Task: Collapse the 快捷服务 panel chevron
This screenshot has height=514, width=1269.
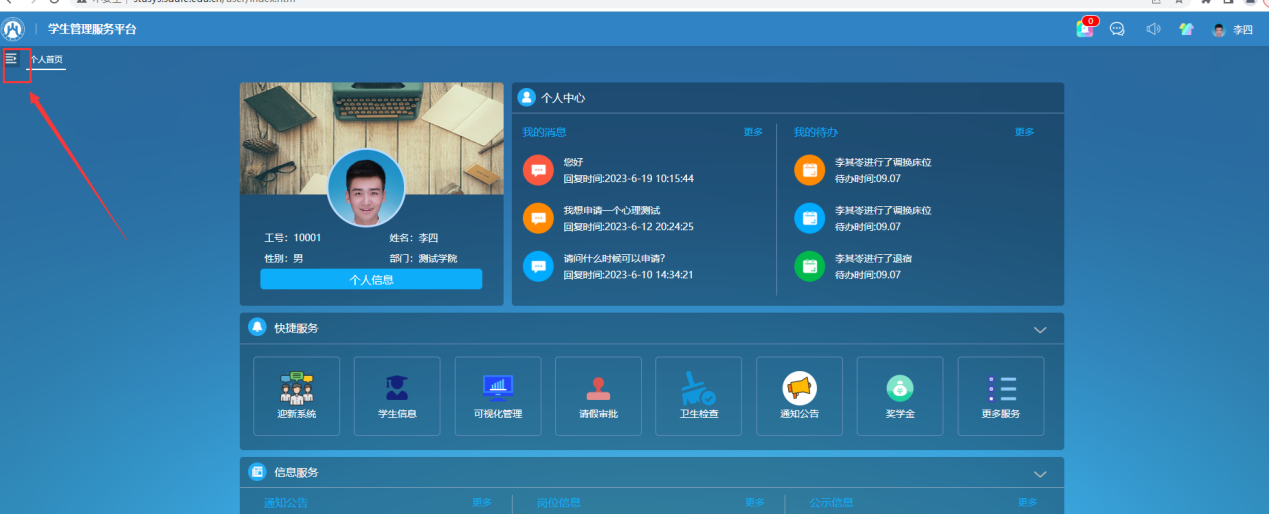Action: (1040, 329)
